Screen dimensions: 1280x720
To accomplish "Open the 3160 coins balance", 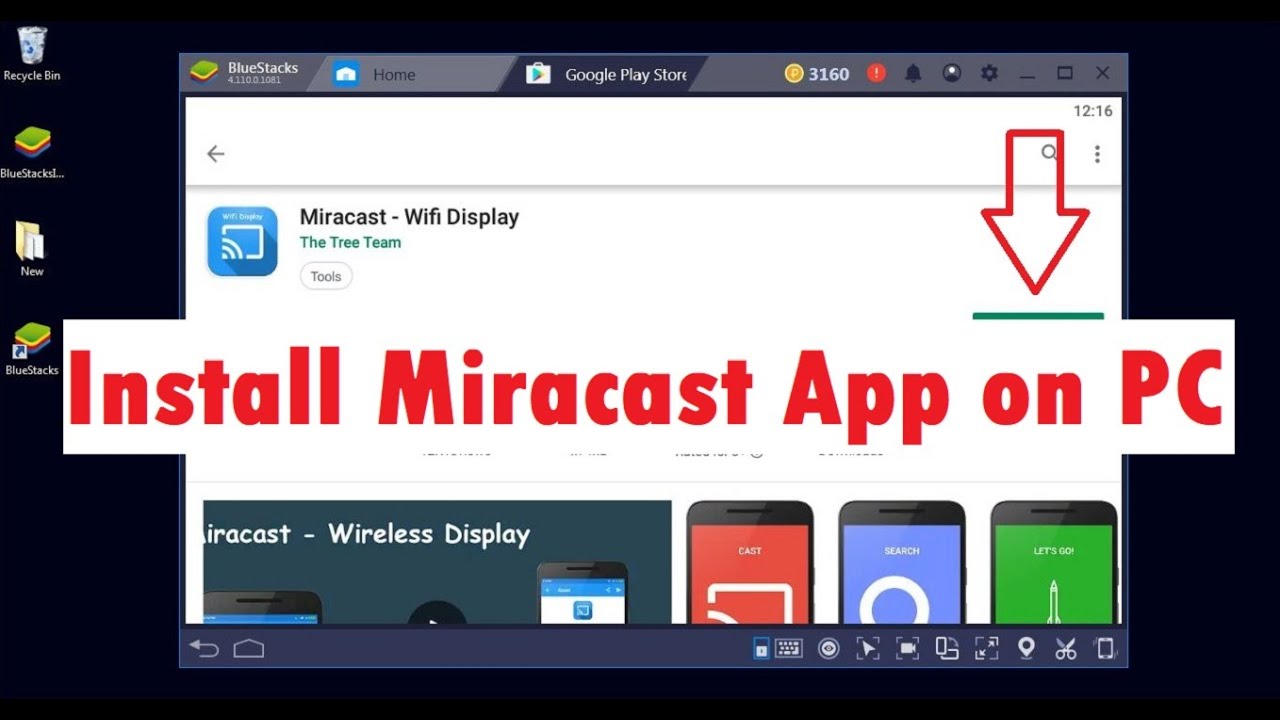I will [817, 74].
